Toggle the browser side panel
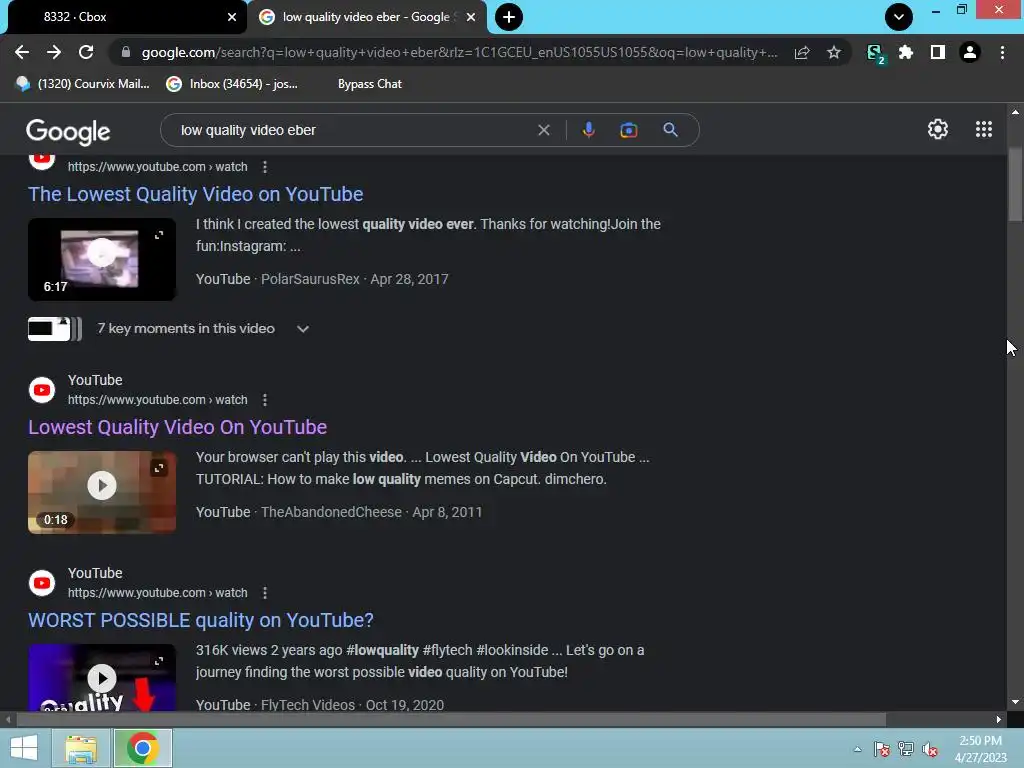 [937, 52]
